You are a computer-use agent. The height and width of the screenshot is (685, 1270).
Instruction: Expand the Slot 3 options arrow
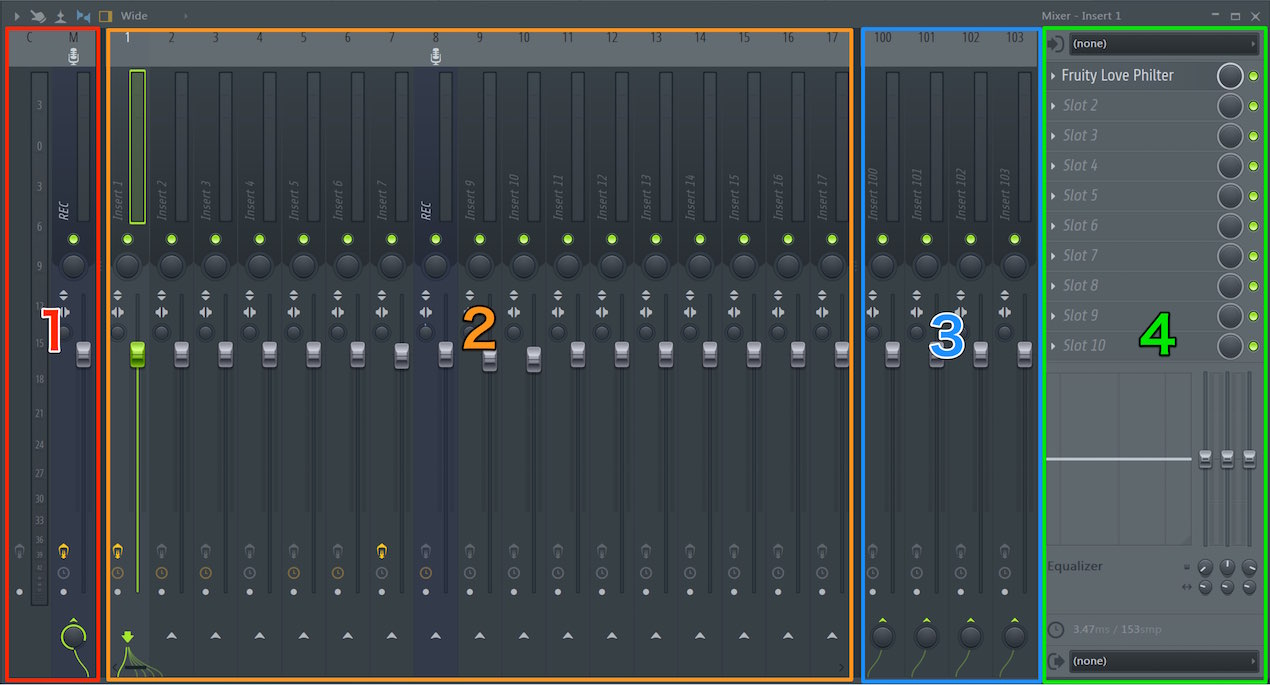[x=1053, y=135]
